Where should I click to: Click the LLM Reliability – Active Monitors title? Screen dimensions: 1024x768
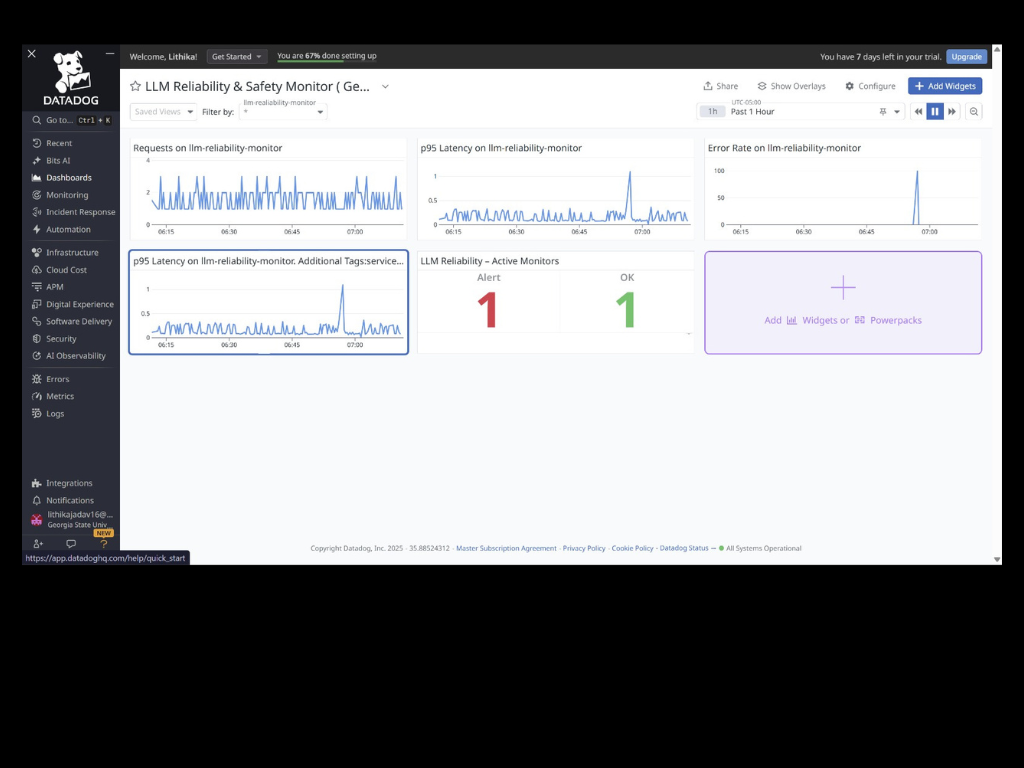[490, 261]
